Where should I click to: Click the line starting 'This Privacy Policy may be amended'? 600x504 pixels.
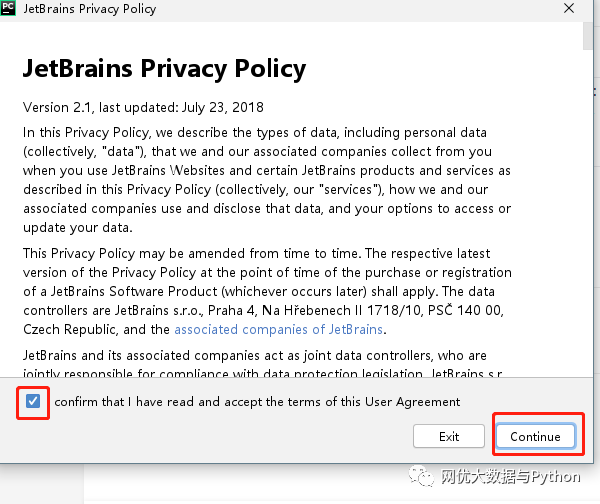[256, 254]
